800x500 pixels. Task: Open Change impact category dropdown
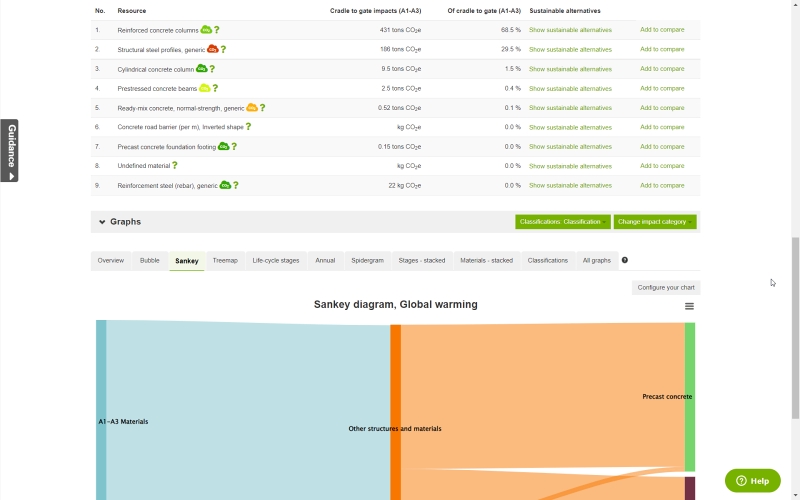click(655, 222)
